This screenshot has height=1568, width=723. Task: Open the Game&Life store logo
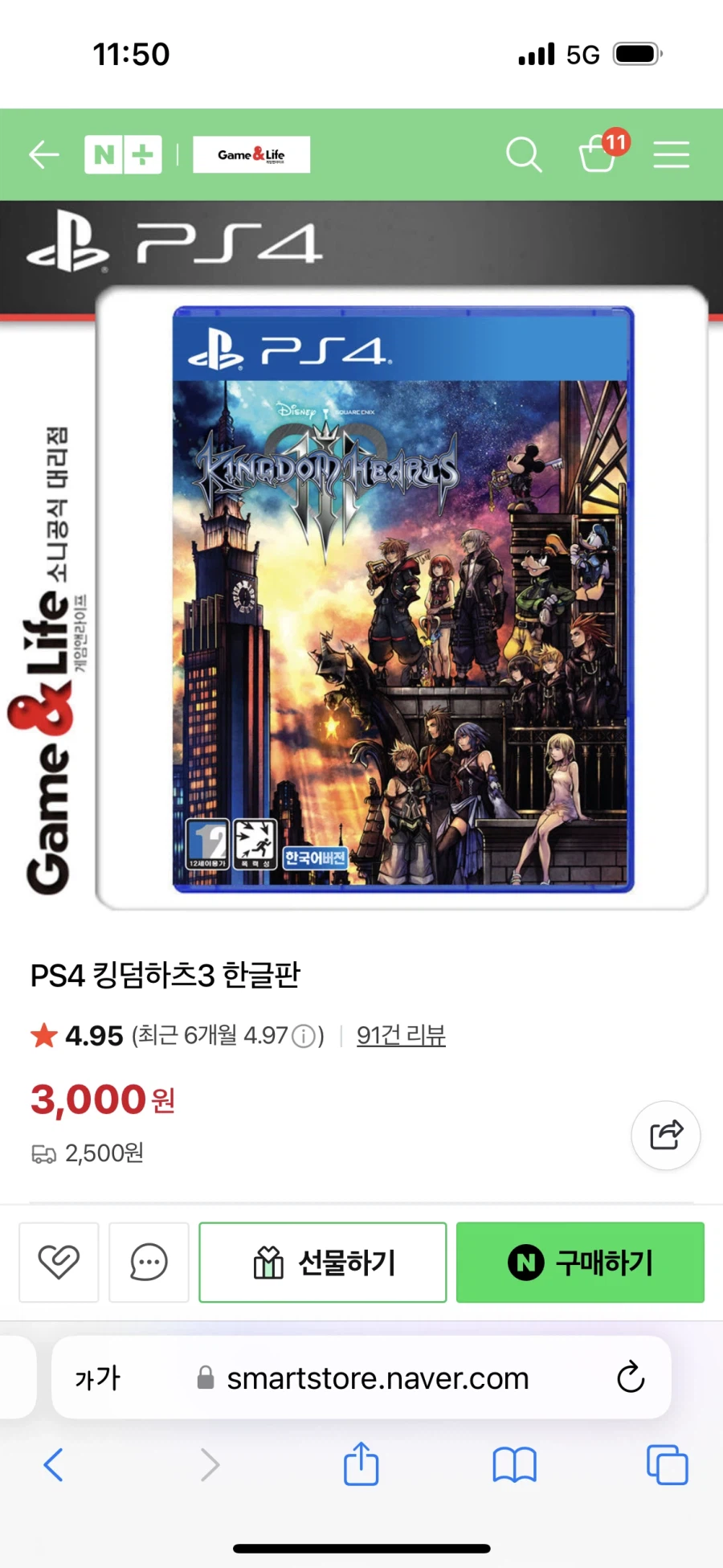pos(251,154)
